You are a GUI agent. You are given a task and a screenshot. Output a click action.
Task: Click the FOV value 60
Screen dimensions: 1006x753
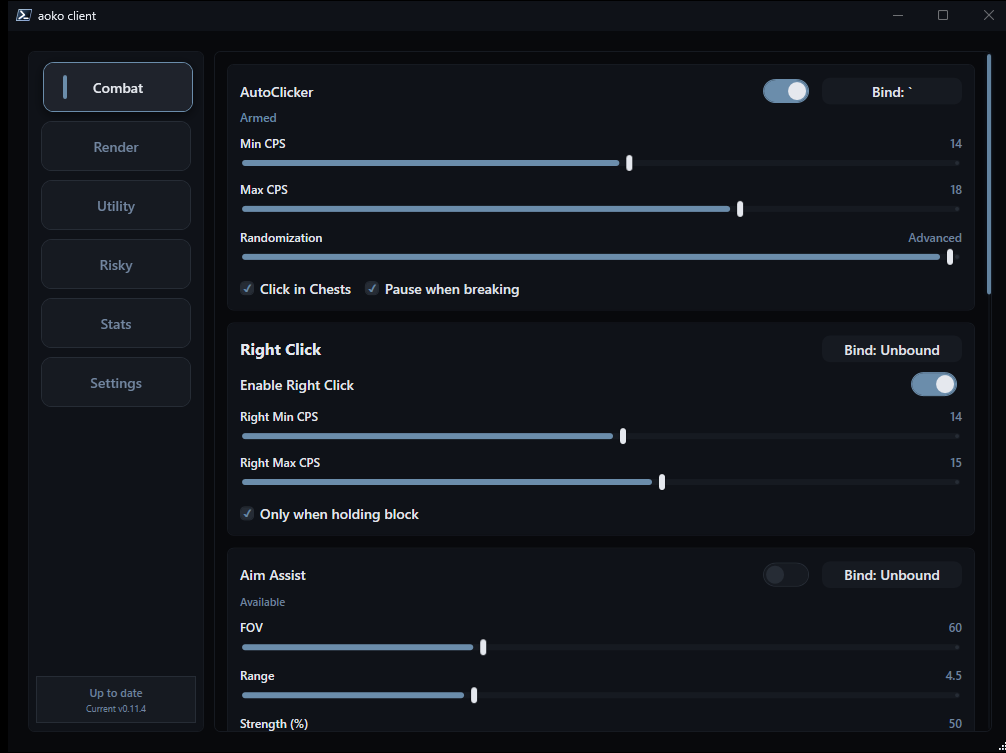955,627
